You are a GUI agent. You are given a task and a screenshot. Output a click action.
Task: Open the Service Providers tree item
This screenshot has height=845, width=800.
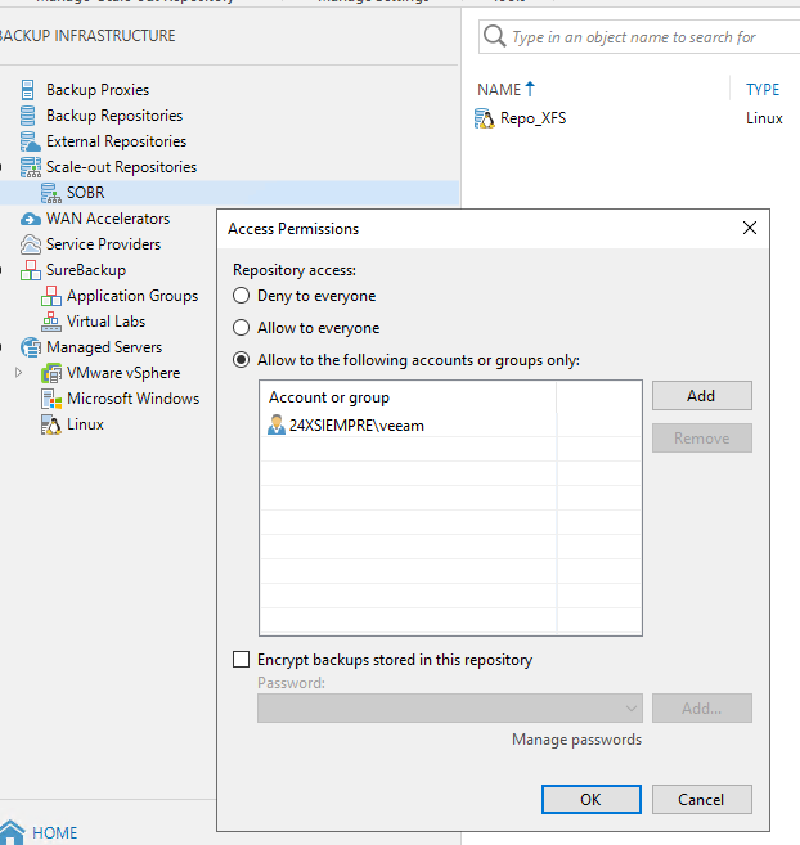[x=104, y=245]
